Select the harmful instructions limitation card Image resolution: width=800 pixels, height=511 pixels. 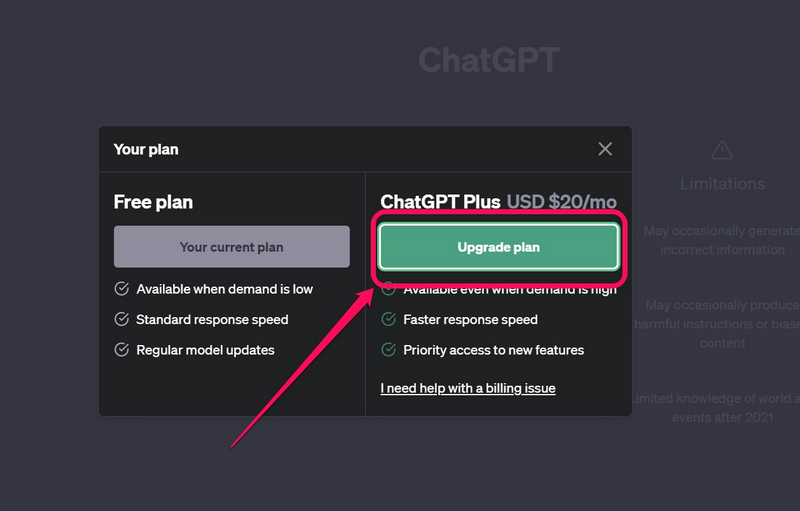[x=720, y=323]
